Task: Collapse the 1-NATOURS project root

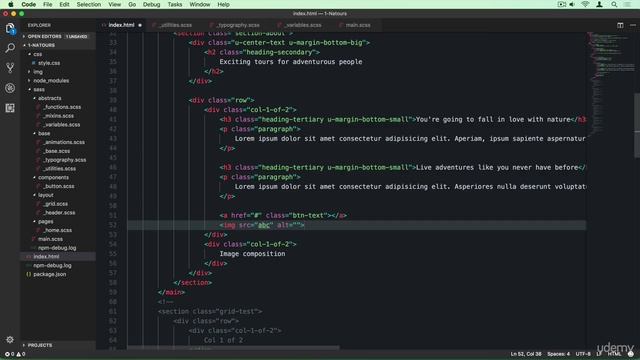Action: point(58,45)
